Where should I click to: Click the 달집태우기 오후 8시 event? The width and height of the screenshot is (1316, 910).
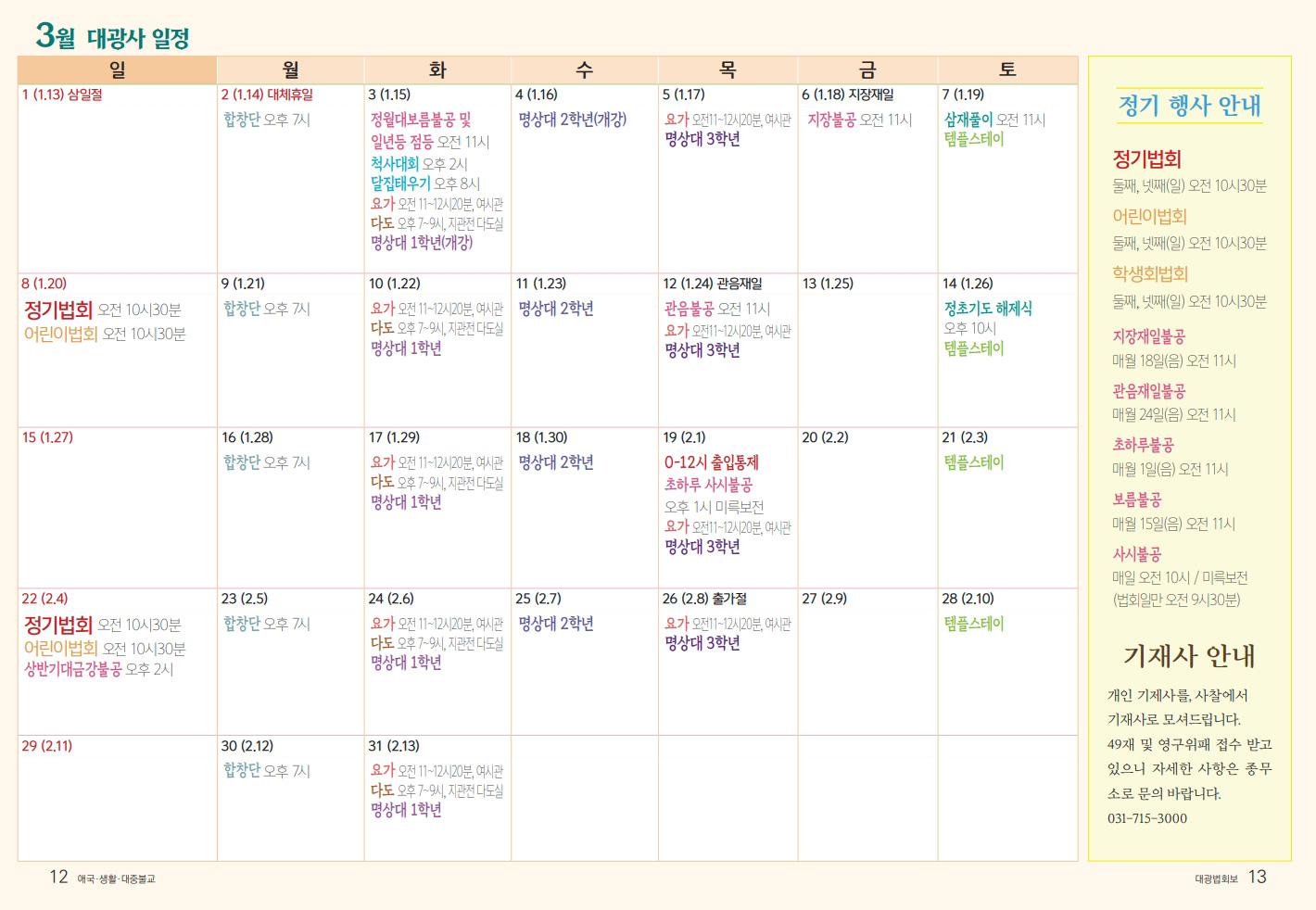[424, 183]
